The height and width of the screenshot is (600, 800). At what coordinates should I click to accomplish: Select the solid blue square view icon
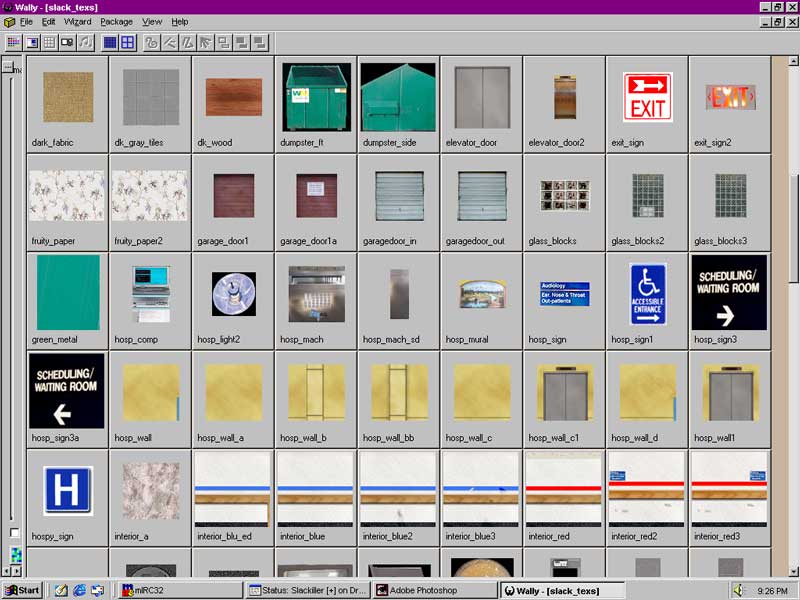pyautogui.click(x=110, y=42)
